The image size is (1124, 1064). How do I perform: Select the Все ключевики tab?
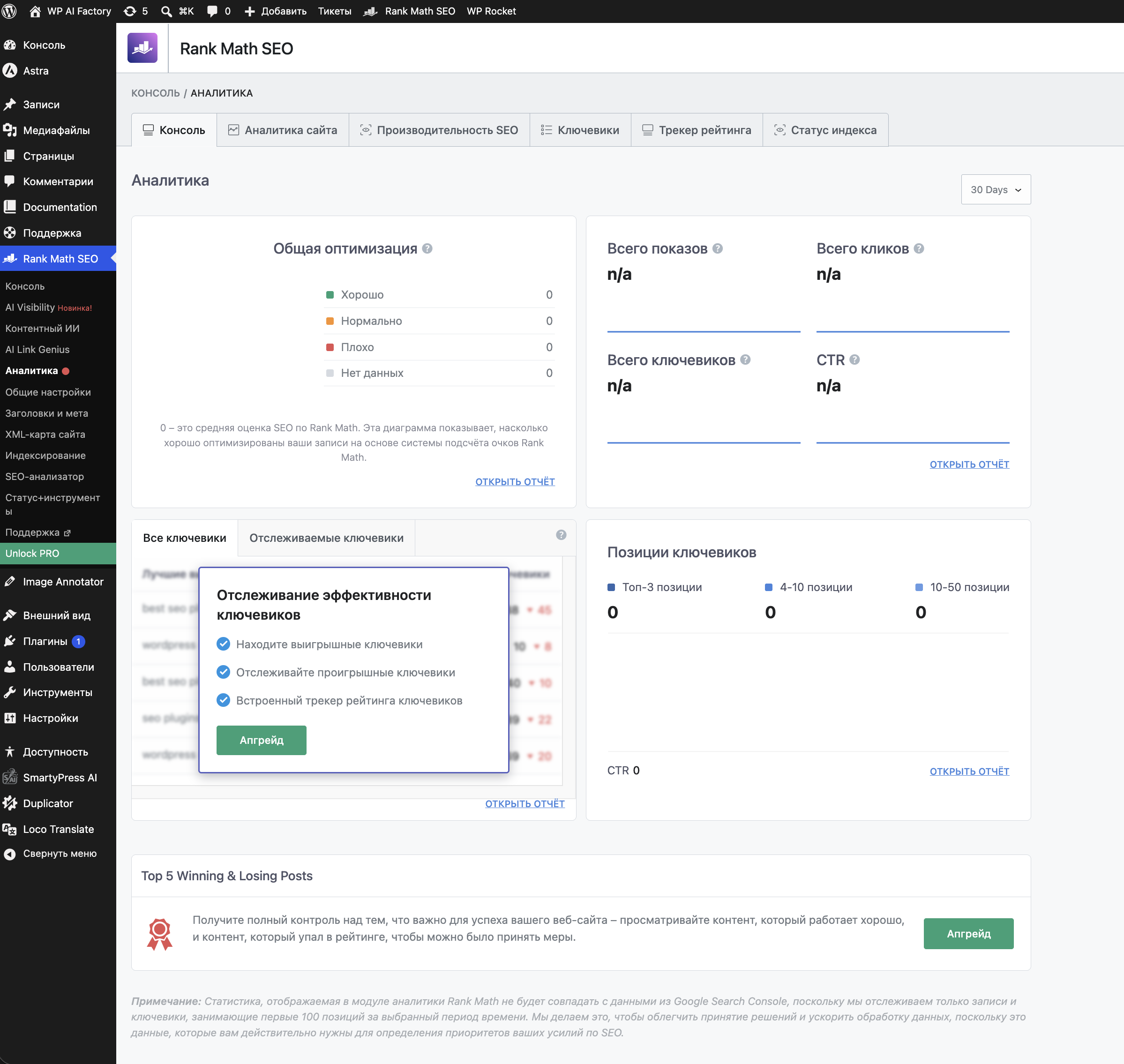pos(185,538)
